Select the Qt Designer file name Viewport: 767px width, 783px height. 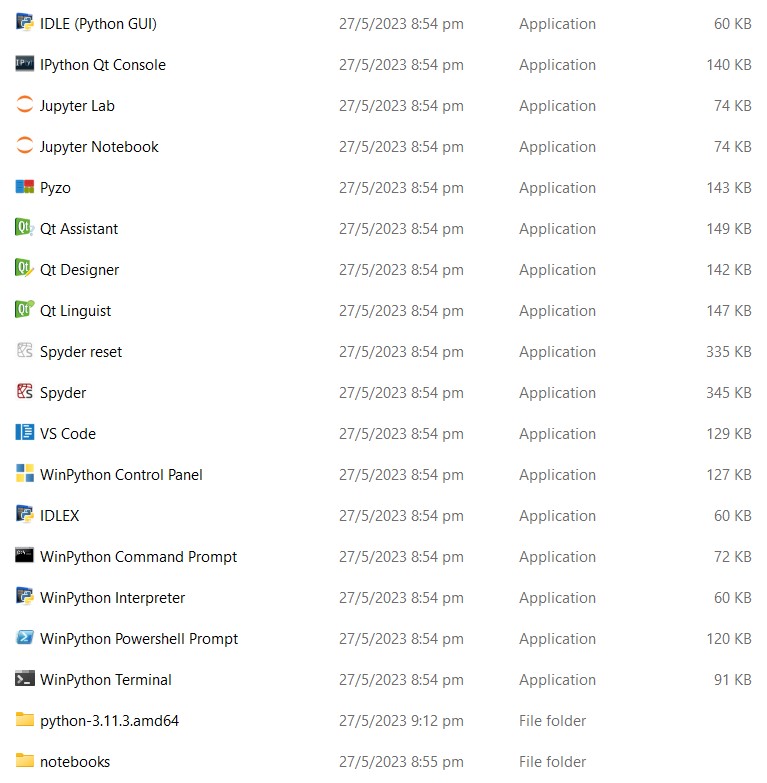click(79, 270)
